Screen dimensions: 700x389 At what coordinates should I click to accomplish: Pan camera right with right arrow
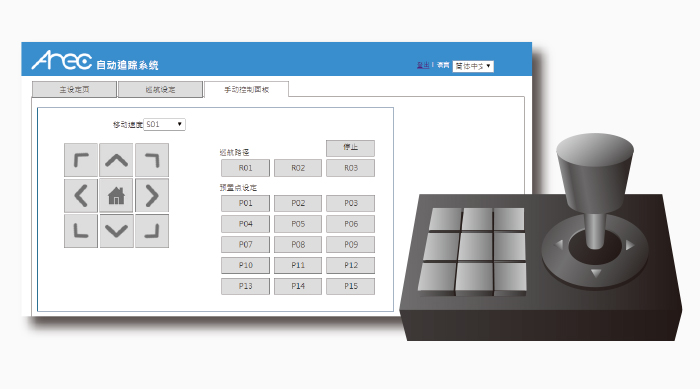click(x=152, y=196)
